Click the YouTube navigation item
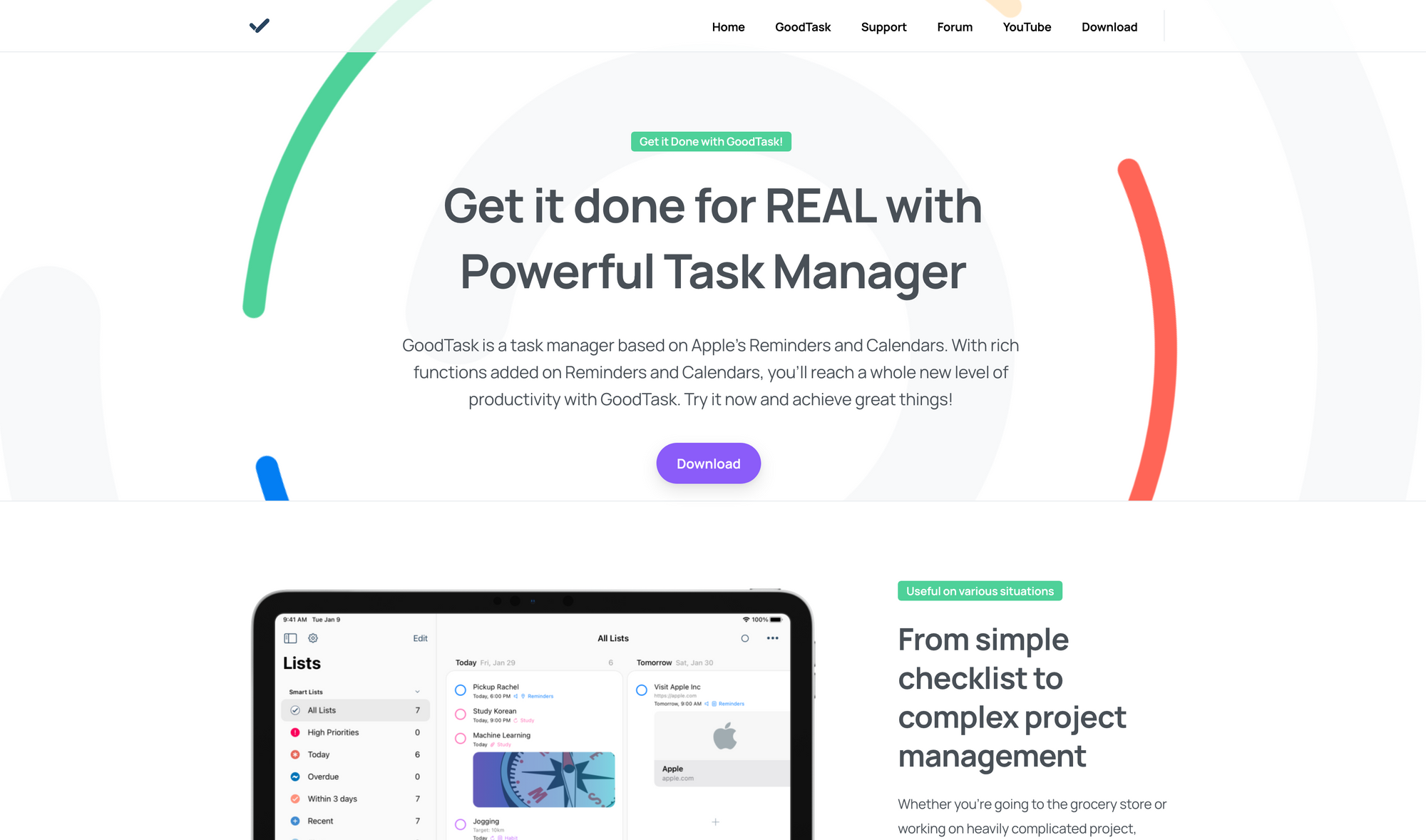The image size is (1426, 840). click(x=1026, y=27)
